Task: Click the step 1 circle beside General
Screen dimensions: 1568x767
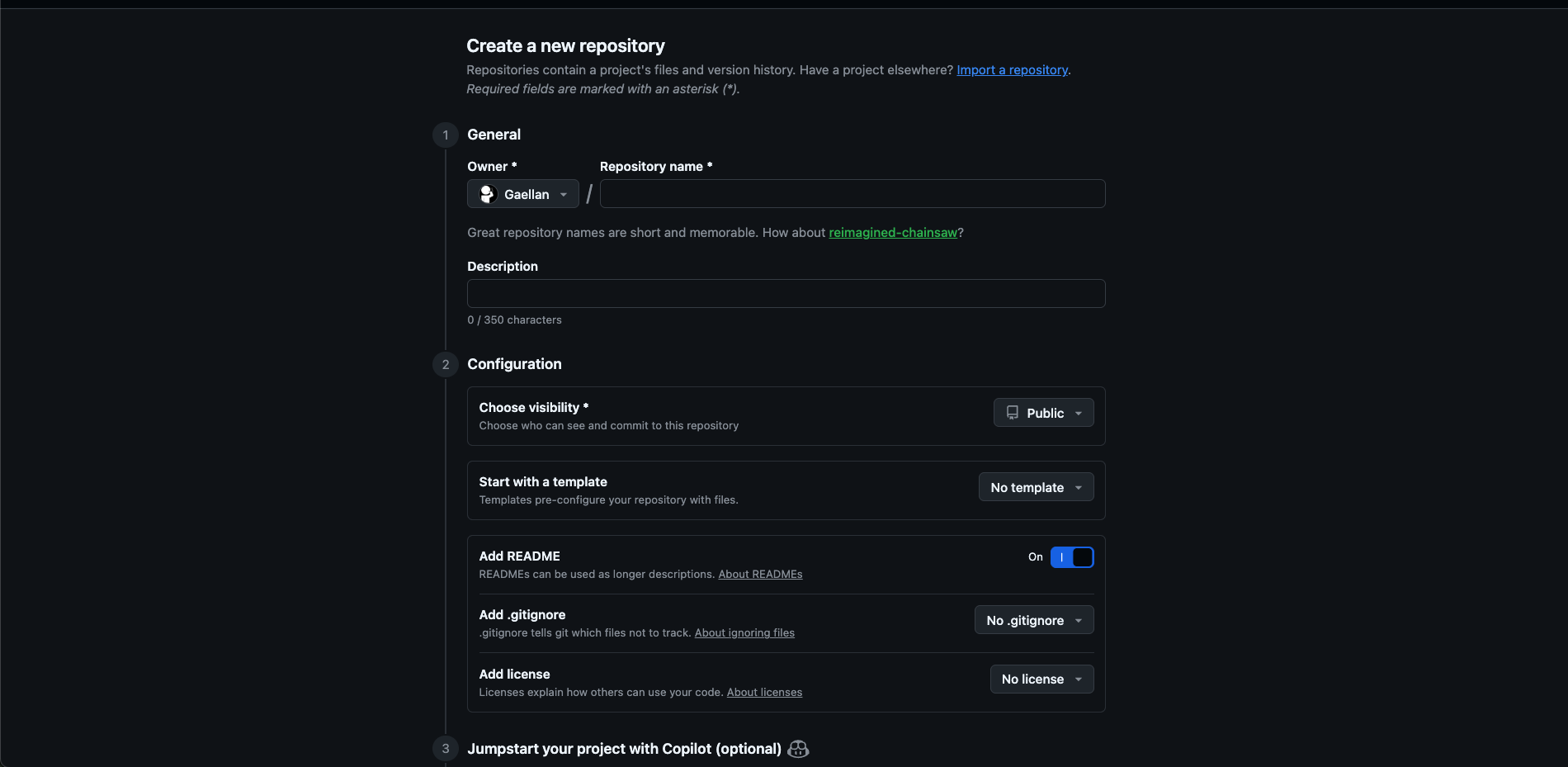Action: coord(445,135)
